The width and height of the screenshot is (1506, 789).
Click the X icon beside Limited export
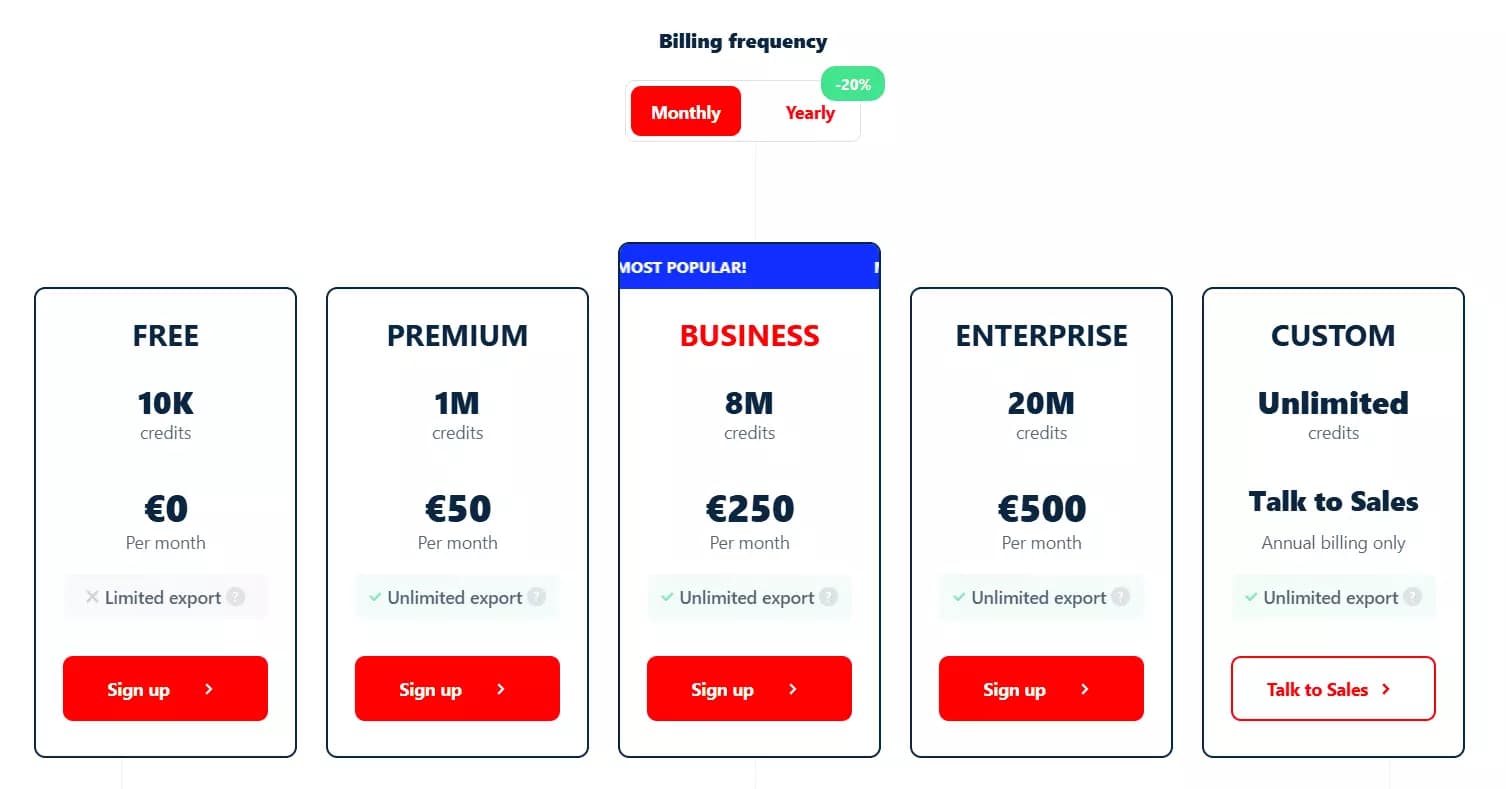(92, 597)
